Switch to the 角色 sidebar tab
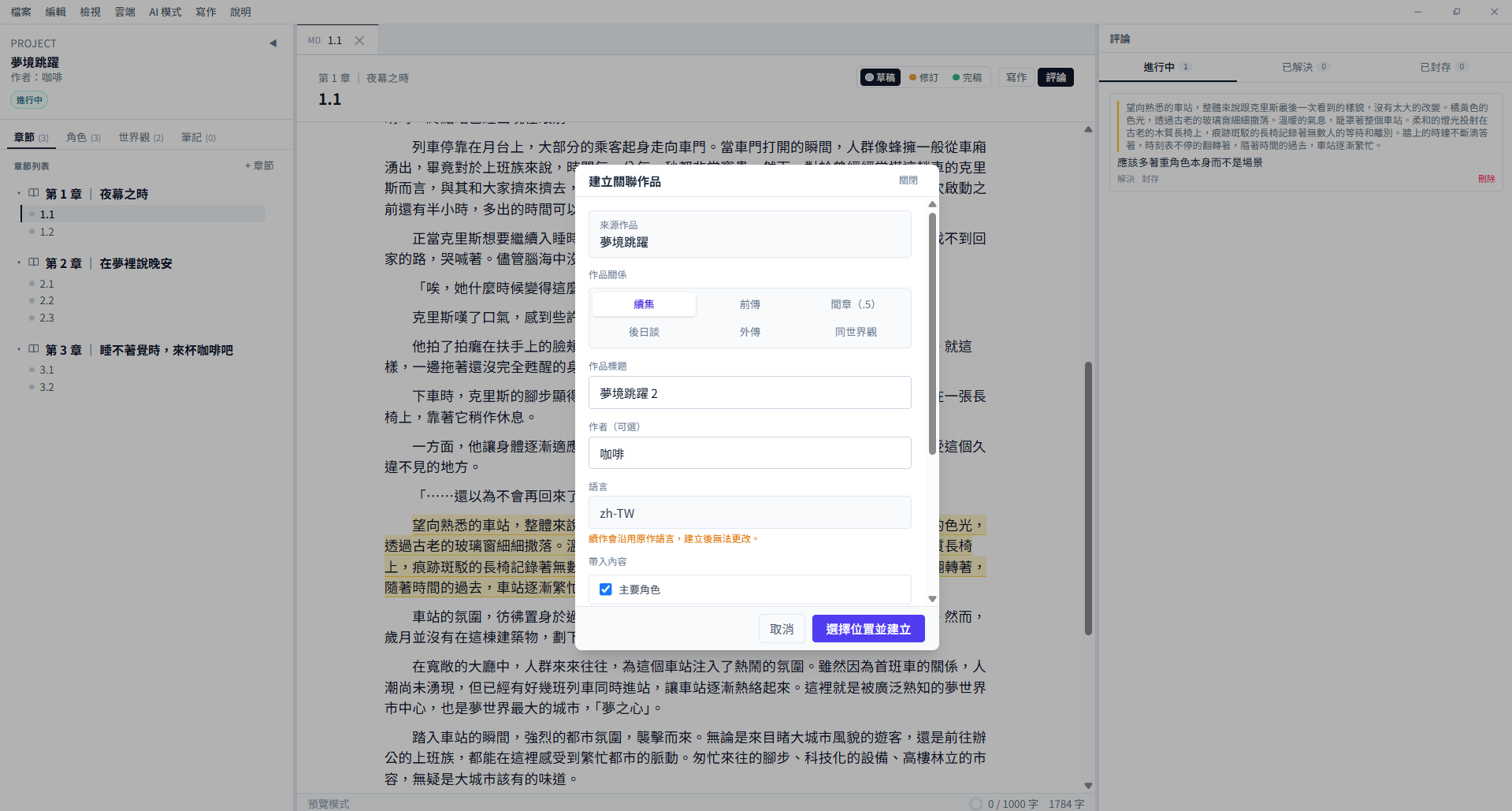Screen dimensions: 1512x811 click(x=84, y=137)
